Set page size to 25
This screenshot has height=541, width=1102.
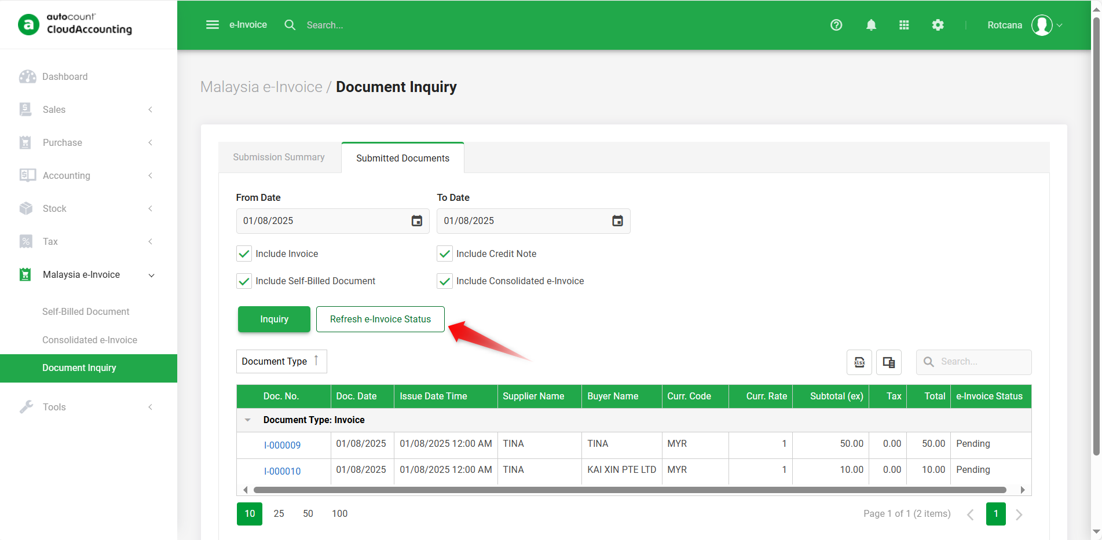tap(279, 514)
